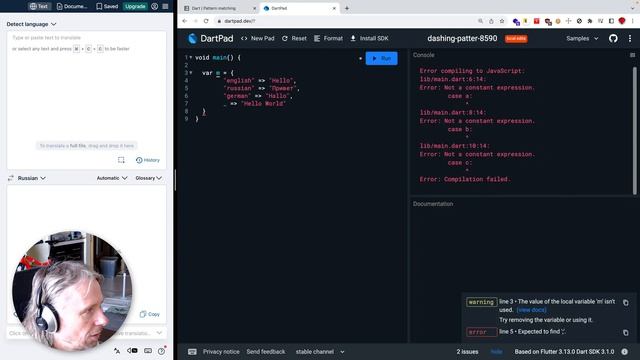Open the browser extensions puzzle icon
The width and height of the screenshot is (640, 360).
(x=590, y=21)
